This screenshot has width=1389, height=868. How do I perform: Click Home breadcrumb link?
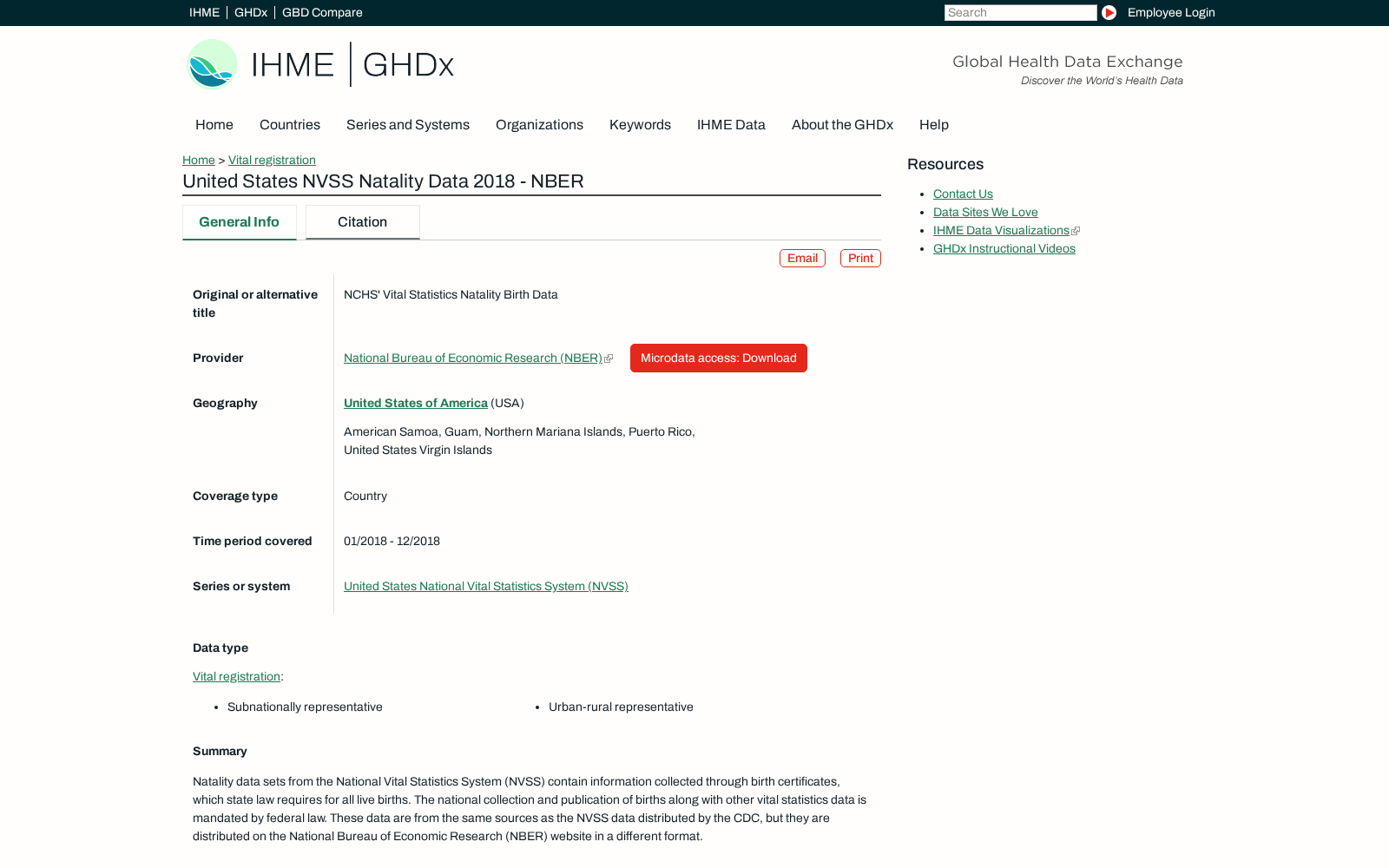click(x=199, y=160)
